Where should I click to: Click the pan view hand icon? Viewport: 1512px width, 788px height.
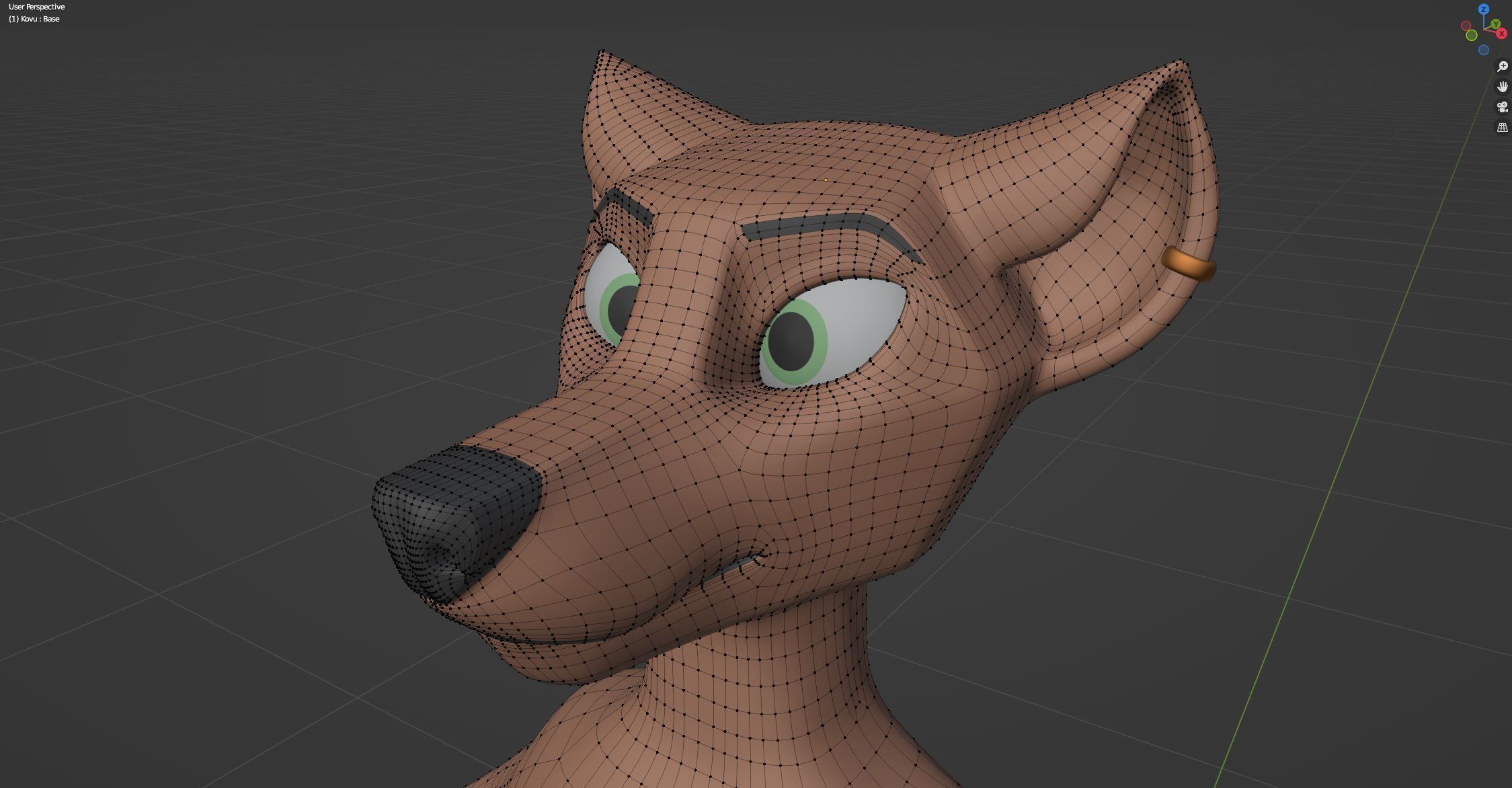coord(1503,87)
